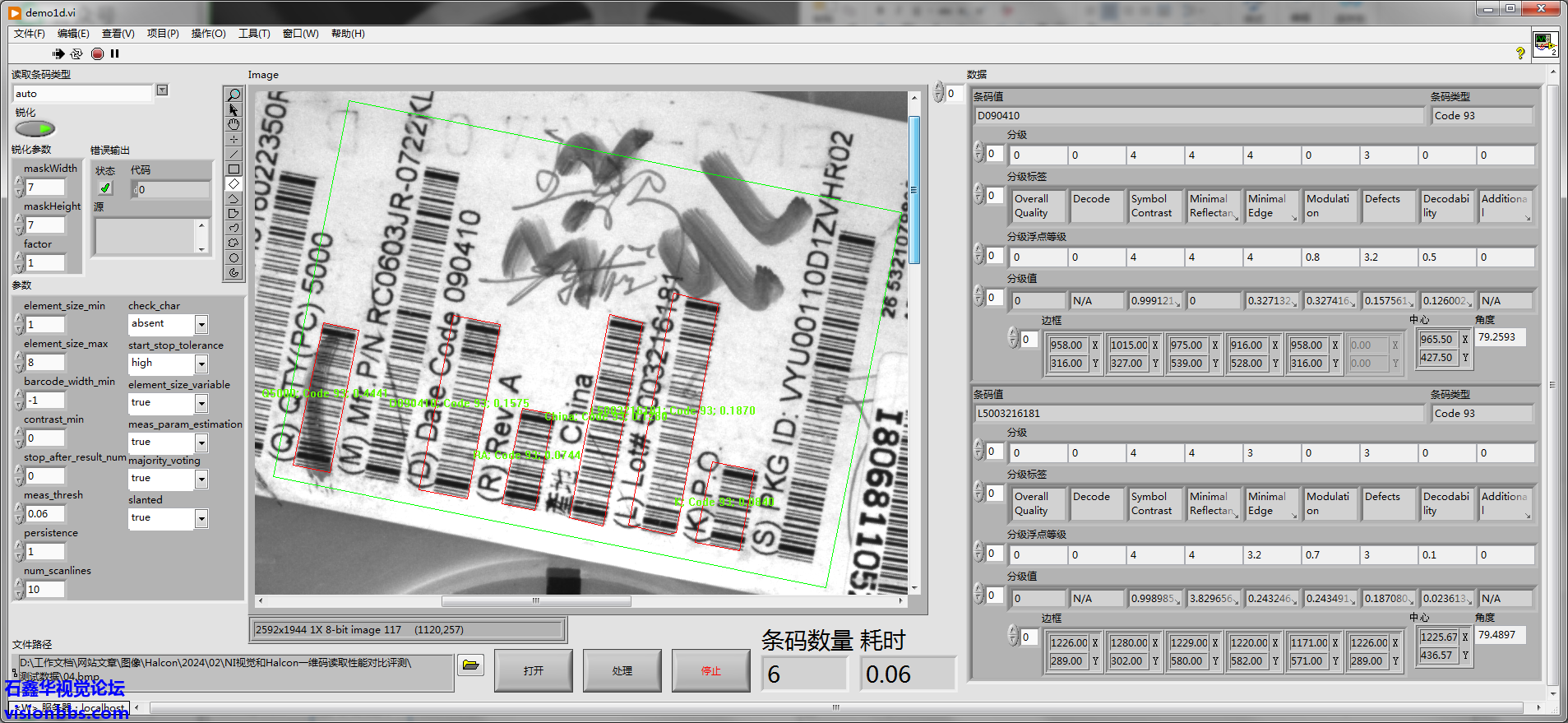Open the check_char absent dropdown
The height and width of the screenshot is (723, 1568).
(x=201, y=324)
